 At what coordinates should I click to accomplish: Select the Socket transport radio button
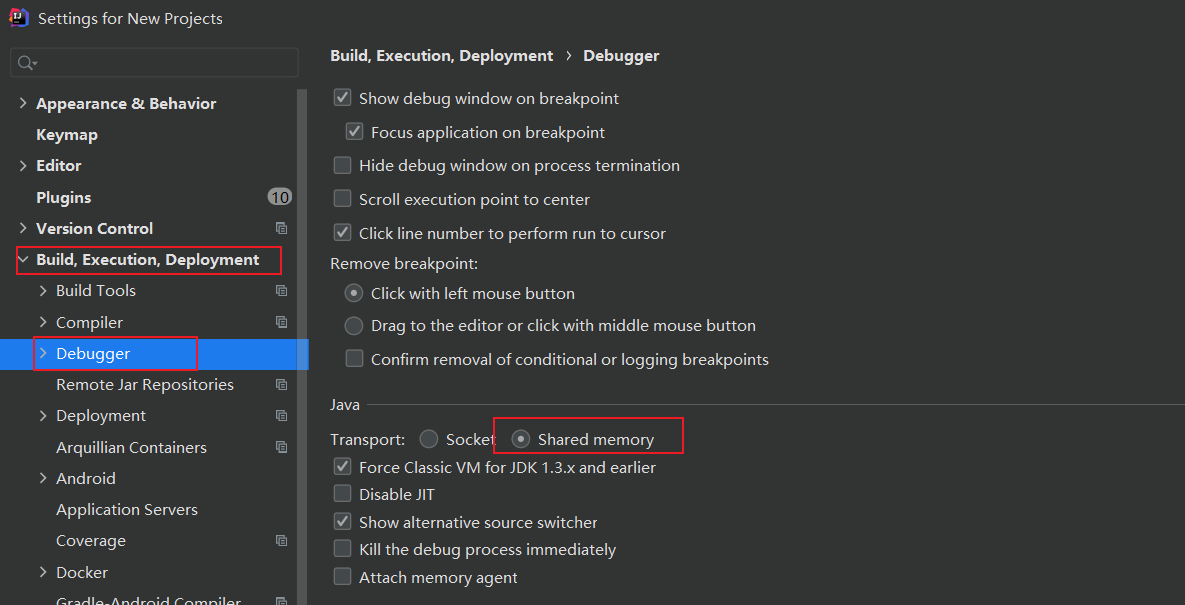pyautogui.click(x=429, y=439)
